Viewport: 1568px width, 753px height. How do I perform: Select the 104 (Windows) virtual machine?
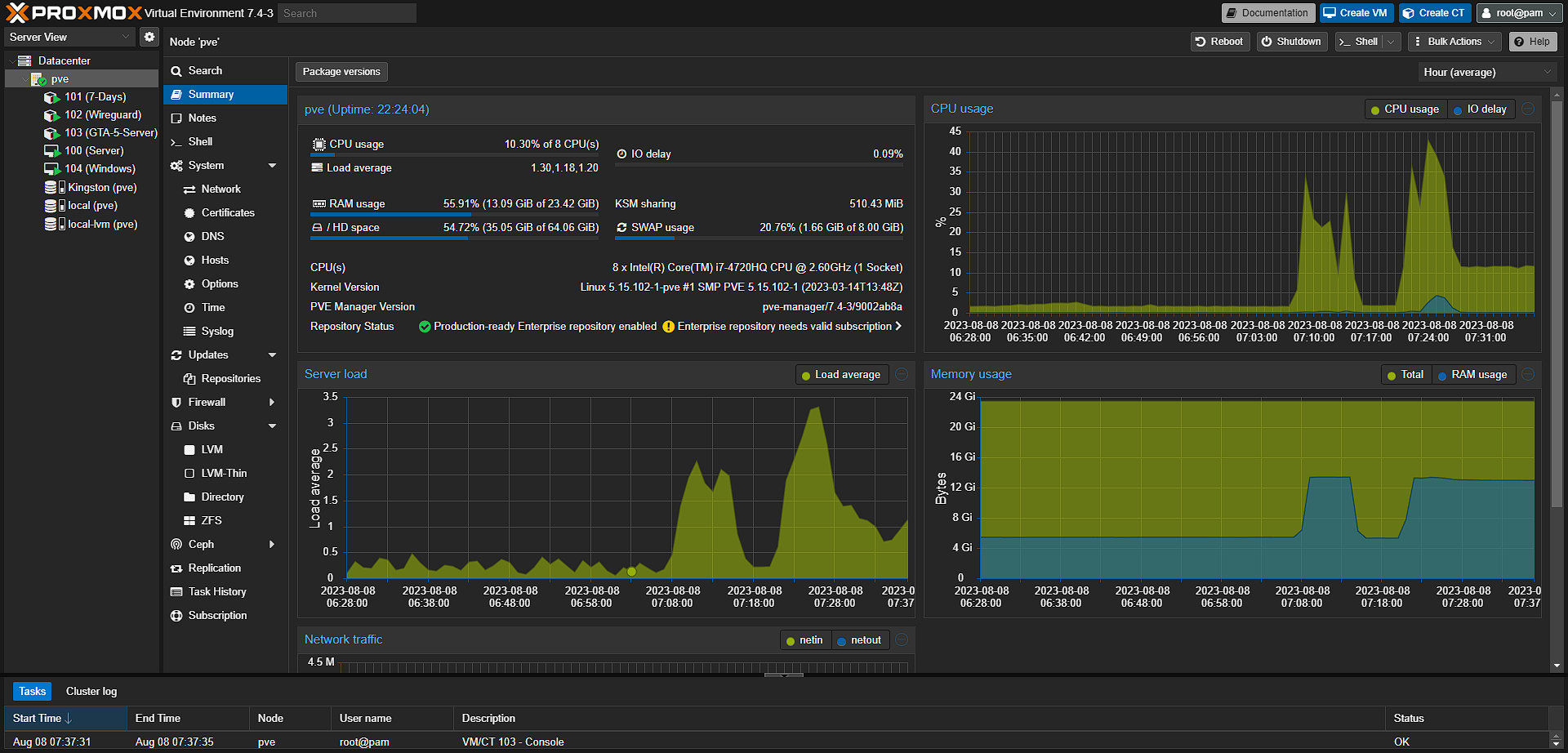[100, 169]
